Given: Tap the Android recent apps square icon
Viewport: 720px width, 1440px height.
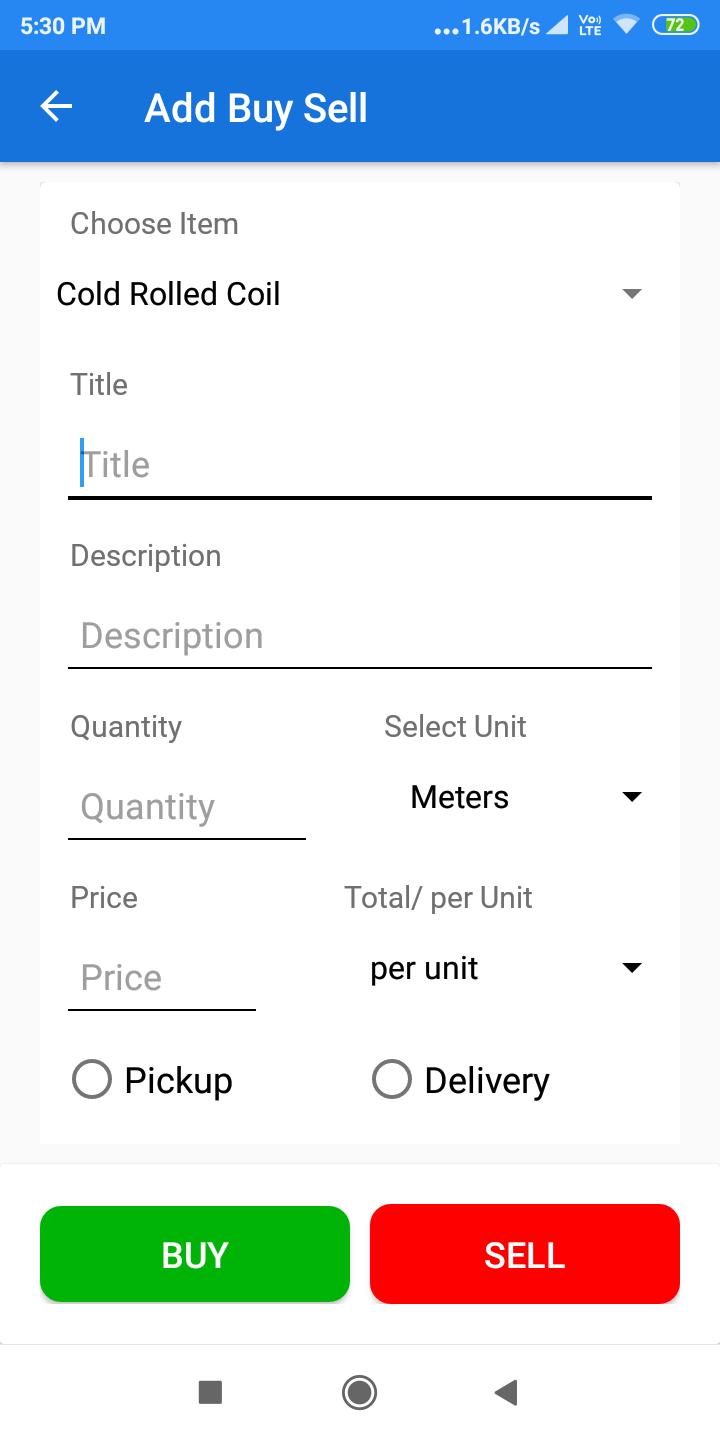Looking at the screenshot, I should pyautogui.click(x=210, y=1392).
